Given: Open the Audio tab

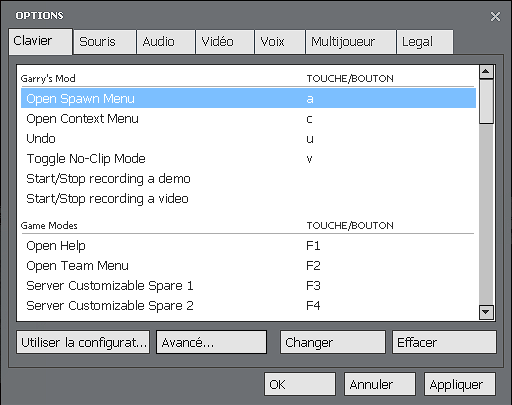Looking at the screenshot, I should coord(166,42).
